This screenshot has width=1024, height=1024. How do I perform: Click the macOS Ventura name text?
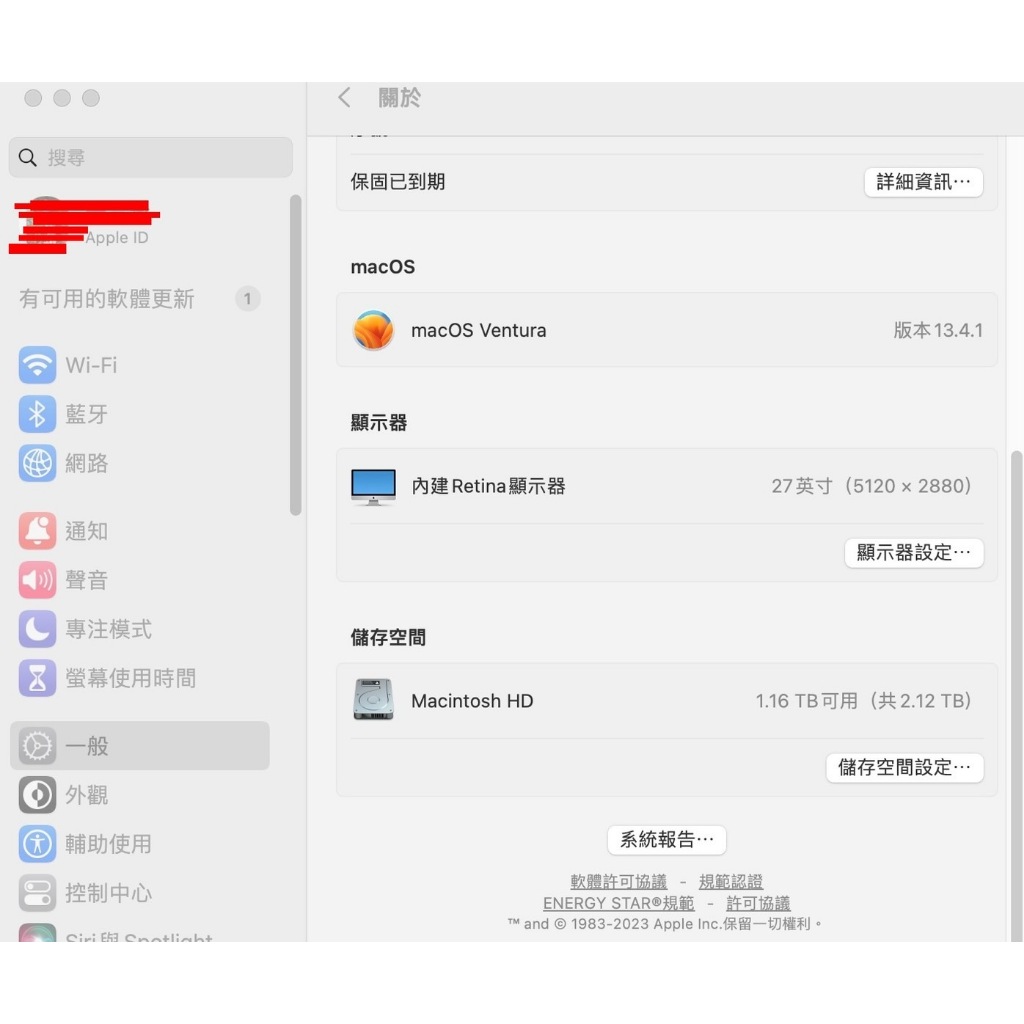[x=479, y=330]
